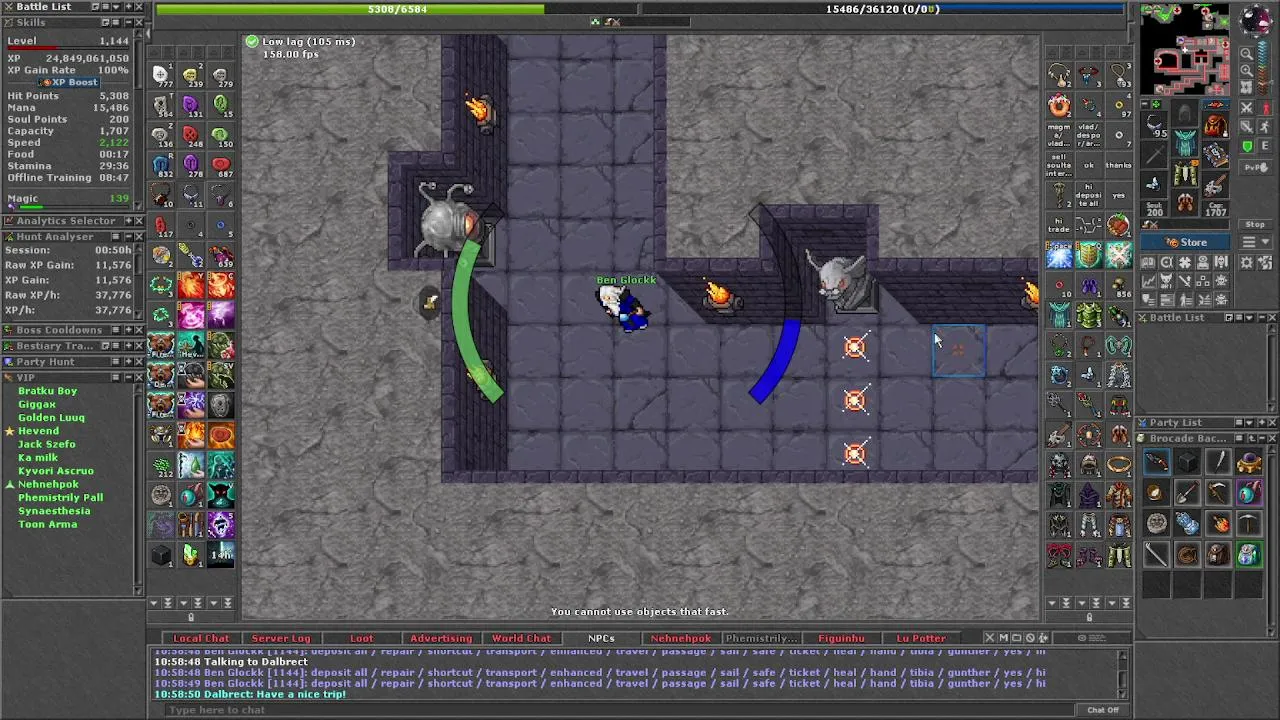Select the Loot chat tab
The width and height of the screenshot is (1280, 720).
click(361, 638)
